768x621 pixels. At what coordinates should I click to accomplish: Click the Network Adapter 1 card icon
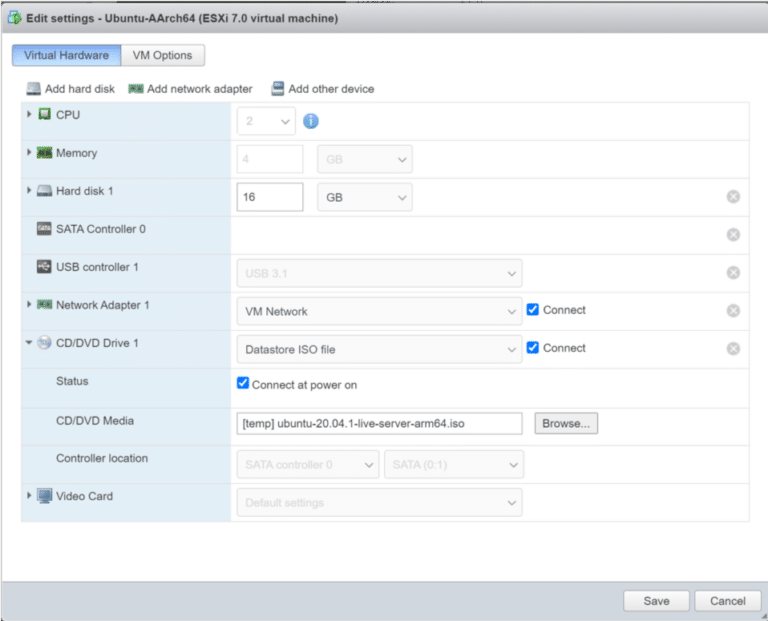45,305
